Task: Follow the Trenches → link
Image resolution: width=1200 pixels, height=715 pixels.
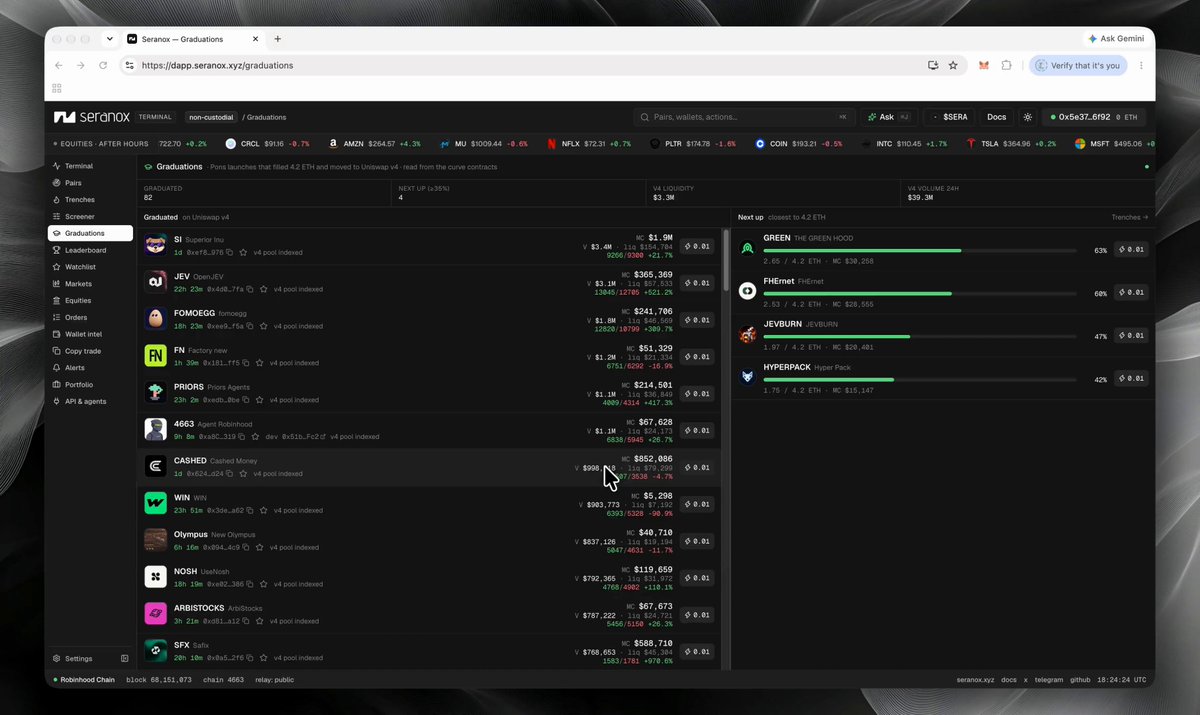Action: pos(1130,217)
